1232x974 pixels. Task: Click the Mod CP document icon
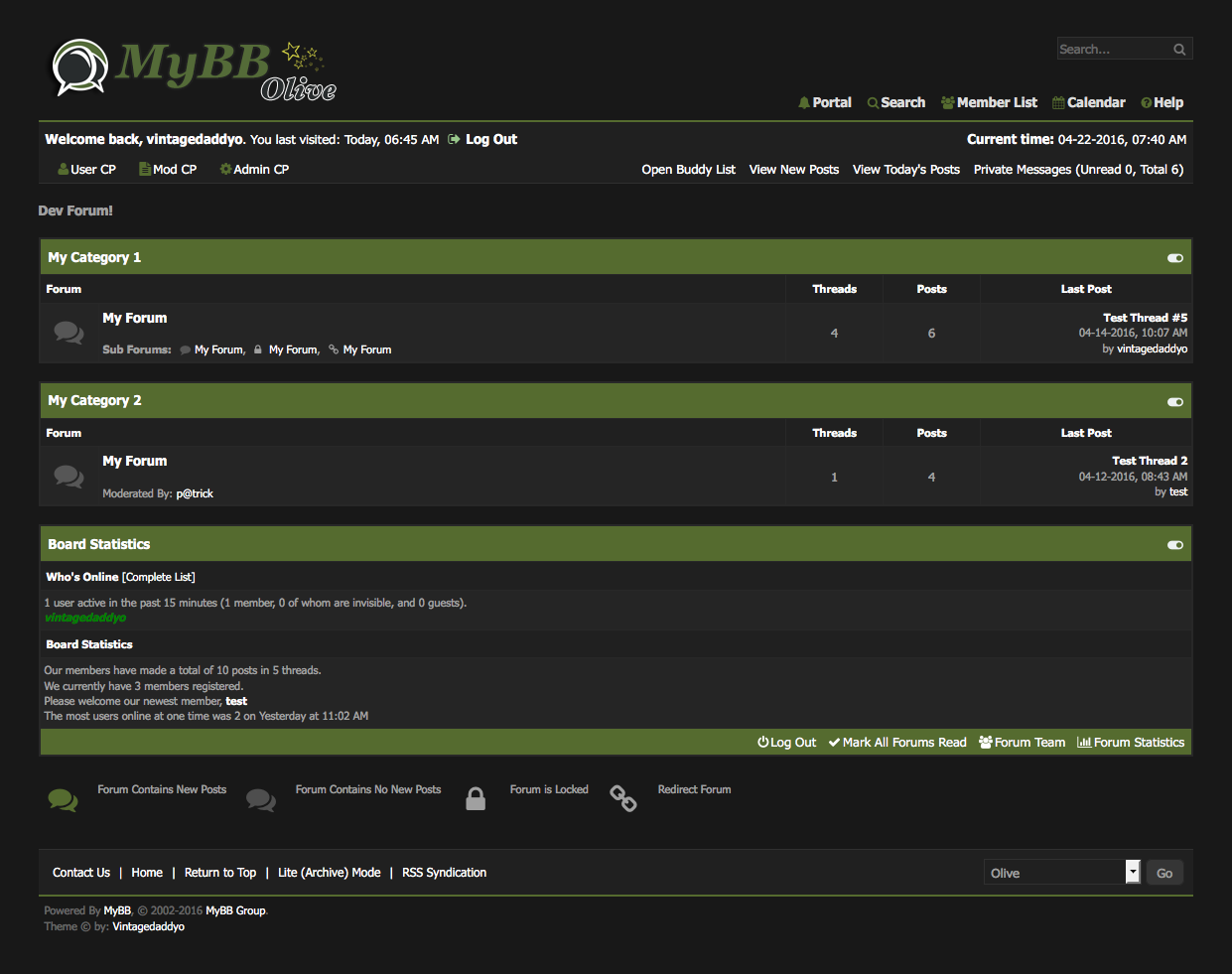pos(145,170)
